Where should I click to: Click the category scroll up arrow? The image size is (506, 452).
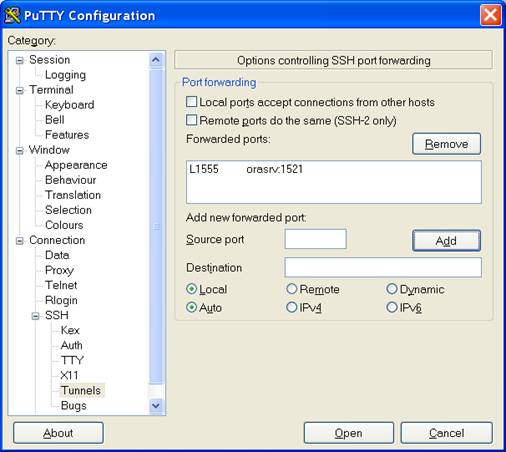(x=156, y=60)
